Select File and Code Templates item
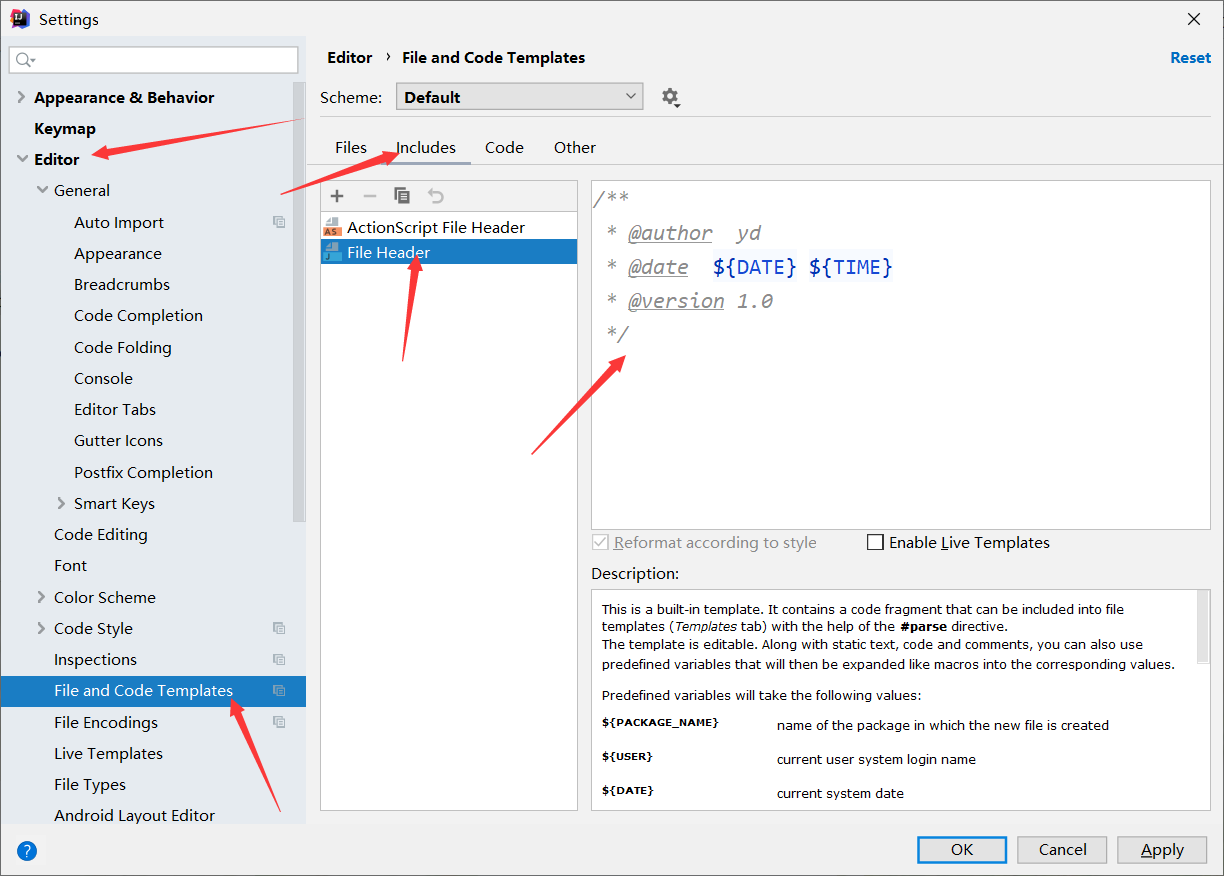The width and height of the screenshot is (1224, 876). 153,690
